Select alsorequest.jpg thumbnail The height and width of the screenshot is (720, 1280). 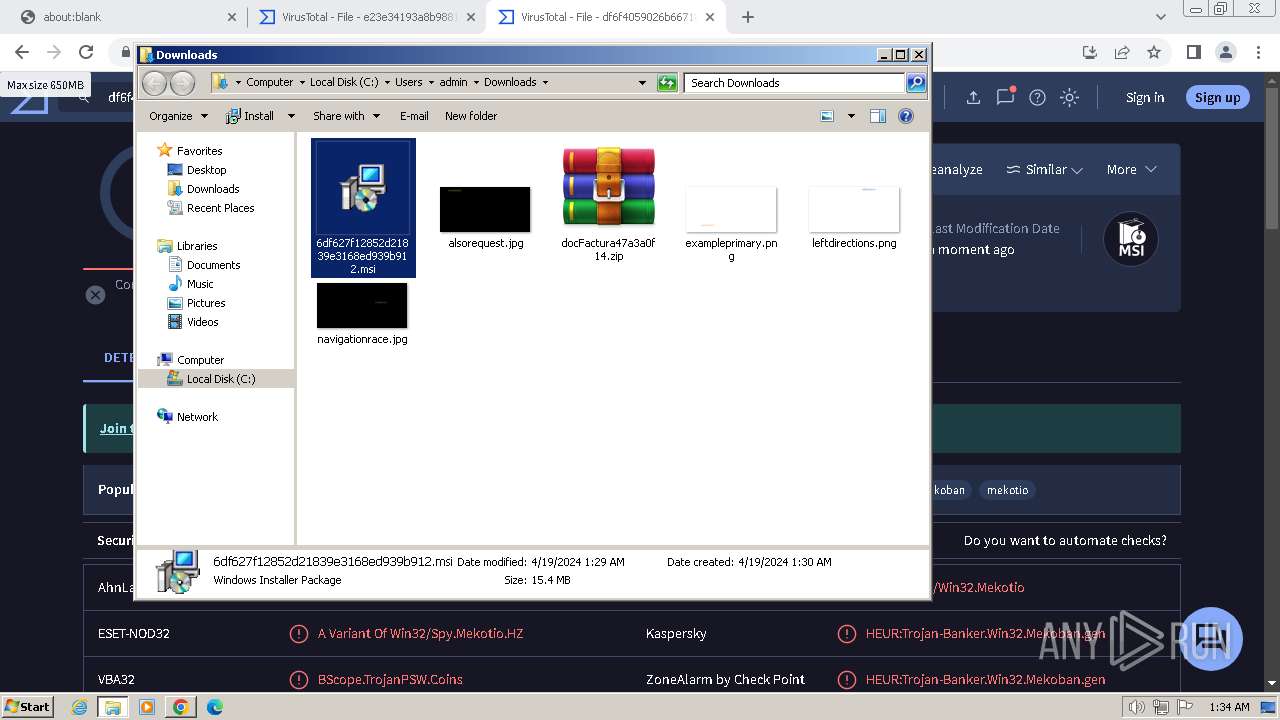pos(485,216)
